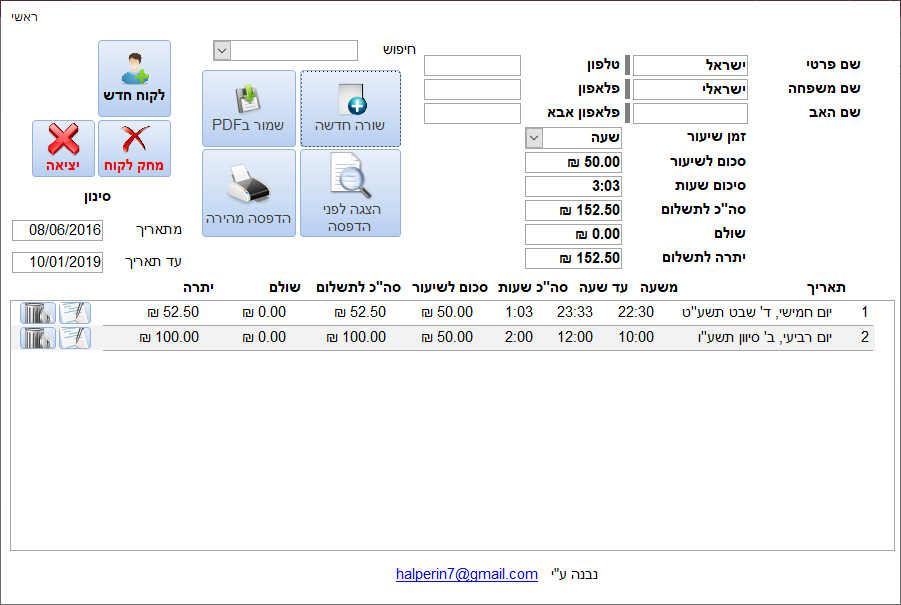Open the חיפוש search dropdown arrow
The image size is (901, 605).
222,51
